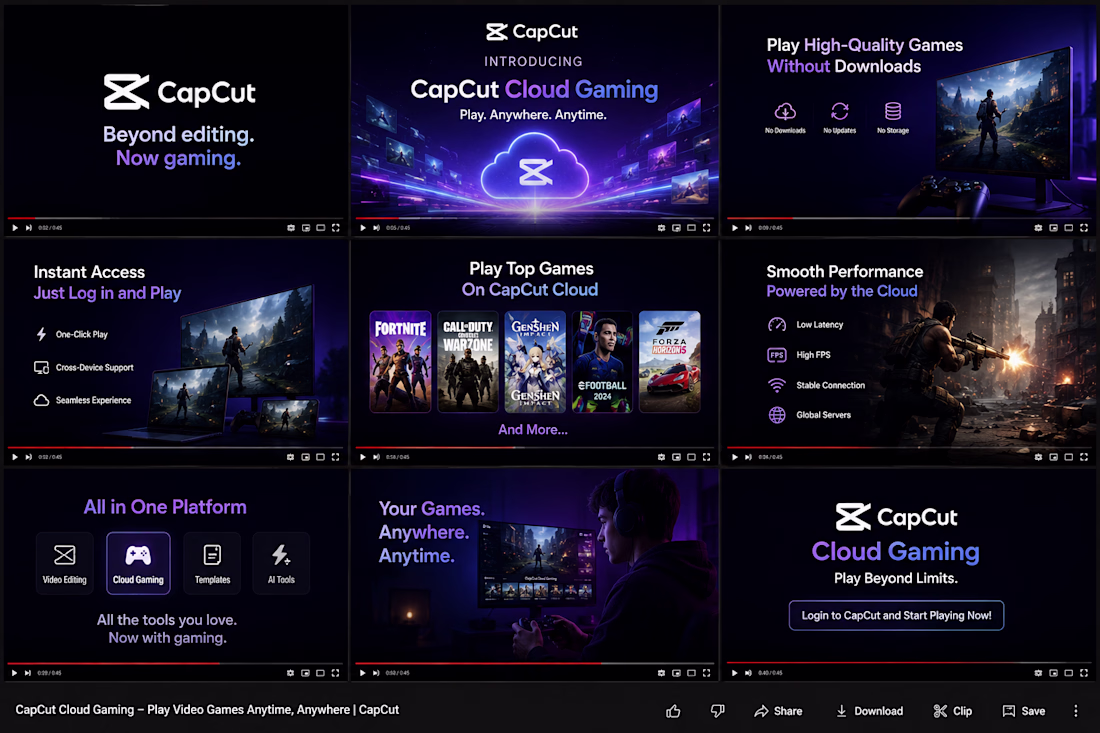
Task: Open settings gear in 'Instant Access' frame
Action: point(290,457)
